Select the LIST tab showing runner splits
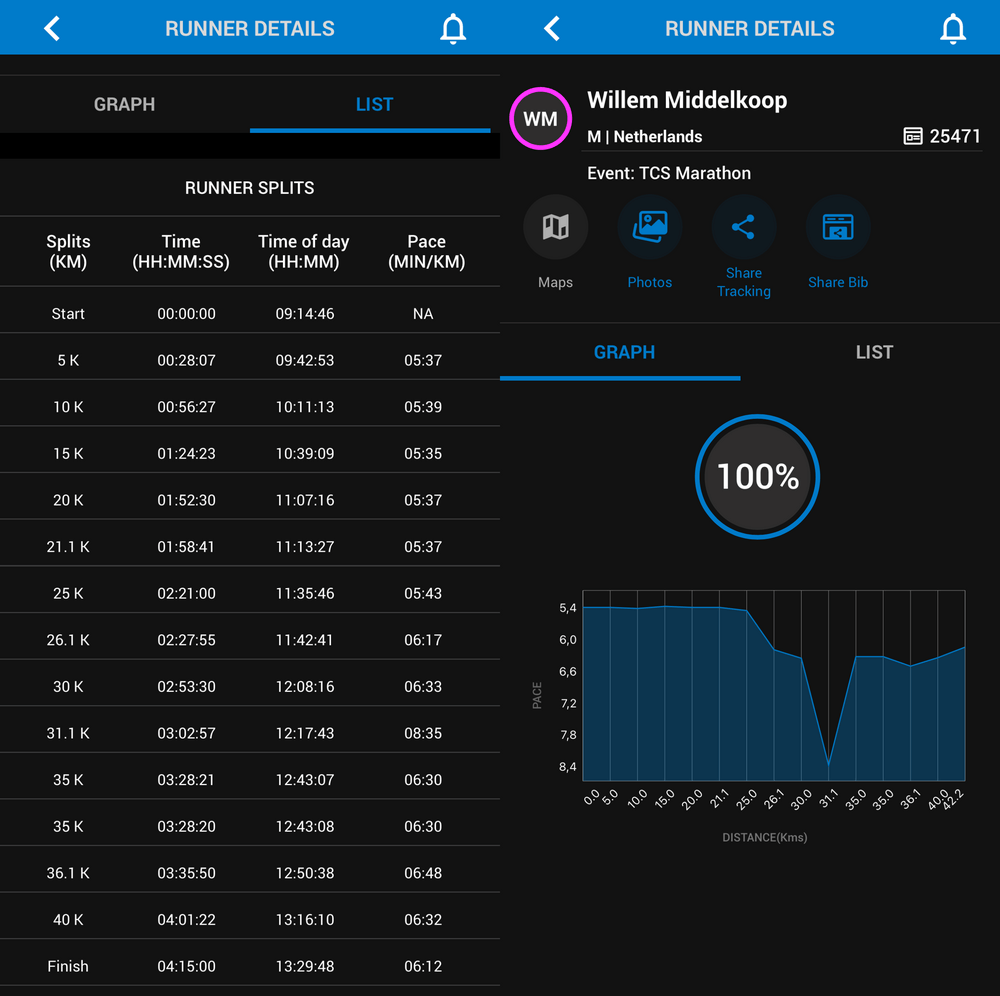 [x=374, y=104]
